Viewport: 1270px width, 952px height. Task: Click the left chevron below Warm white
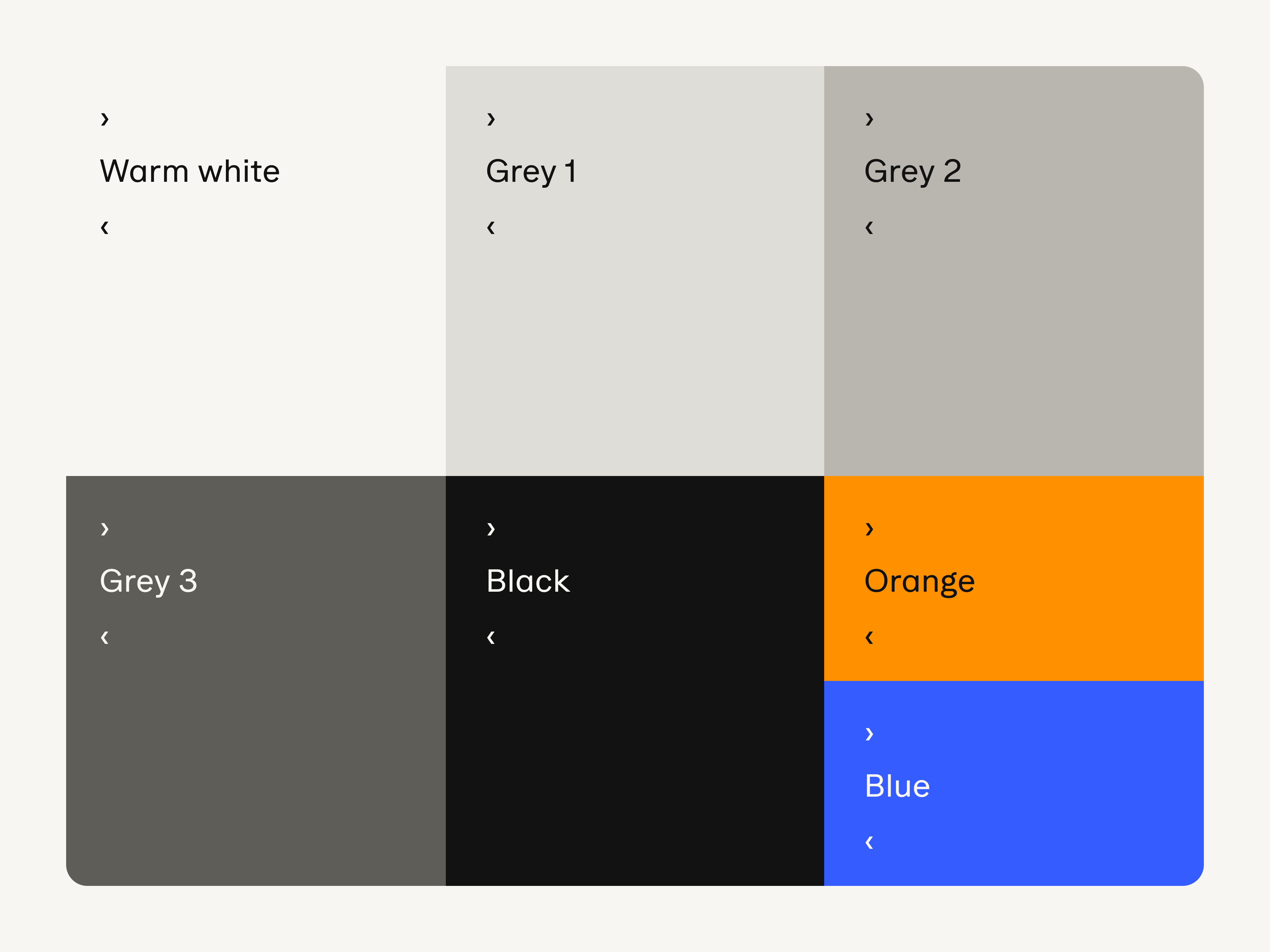(105, 228)
